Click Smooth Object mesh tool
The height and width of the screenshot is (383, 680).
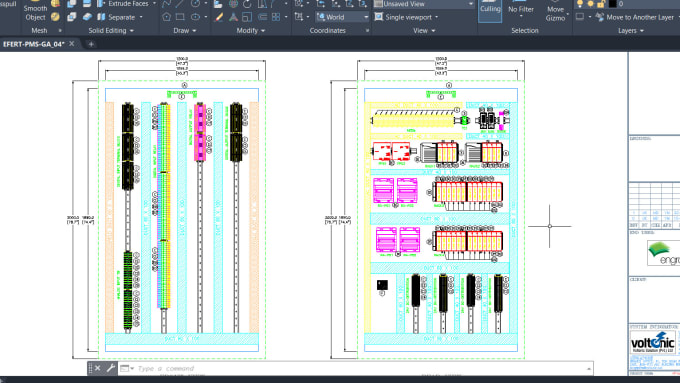pyautogui.click(x=35, y=13)
